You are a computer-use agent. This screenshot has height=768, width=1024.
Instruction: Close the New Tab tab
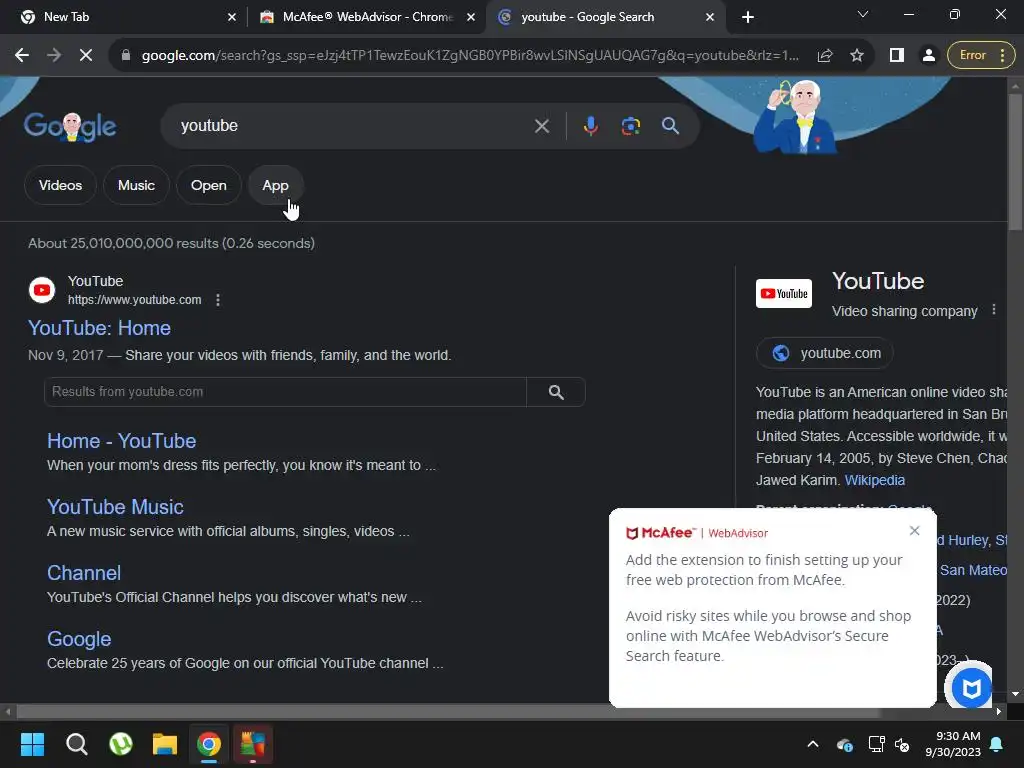pos(232,18)
